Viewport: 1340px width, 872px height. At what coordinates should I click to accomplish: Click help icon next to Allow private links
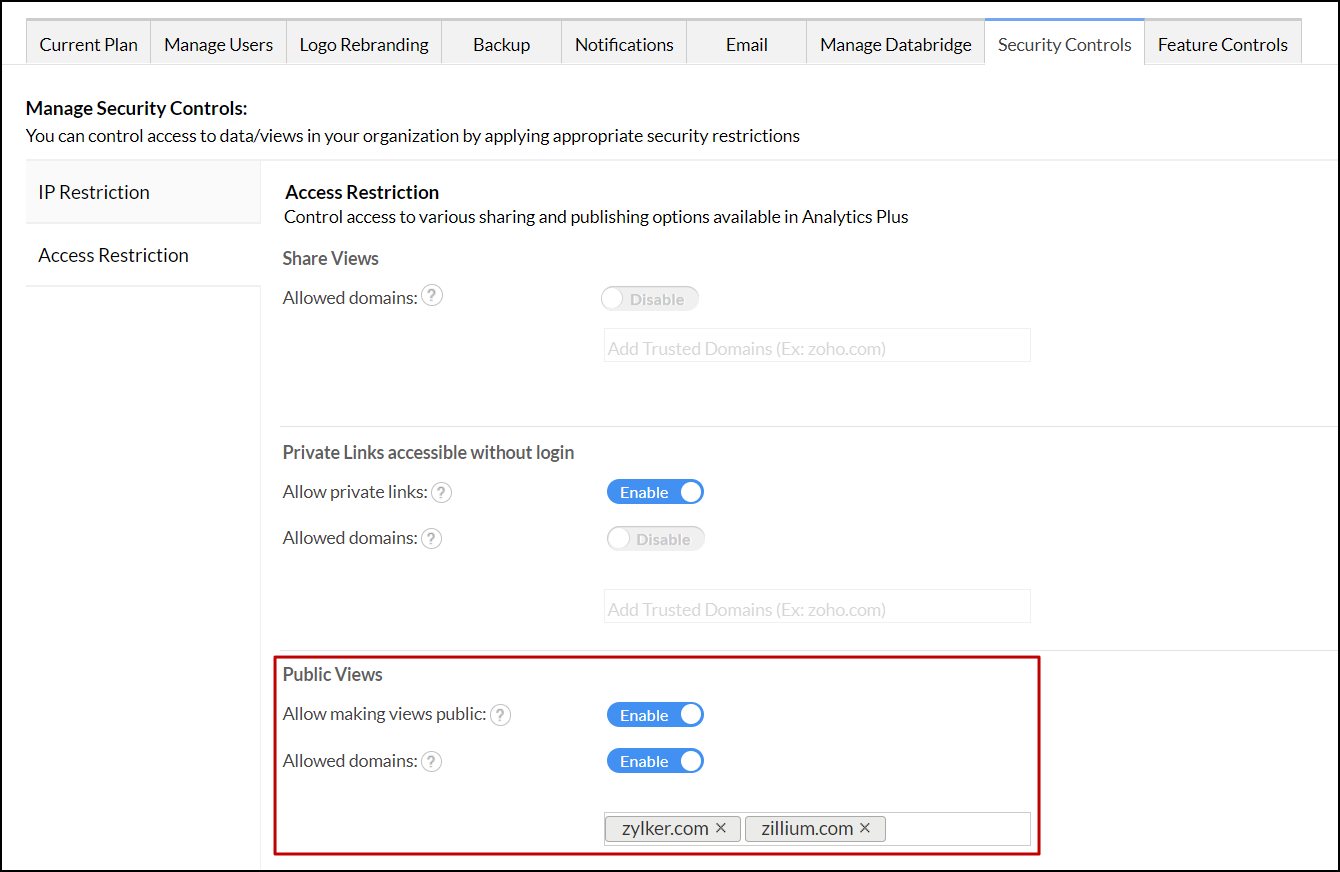pos(441,492)
